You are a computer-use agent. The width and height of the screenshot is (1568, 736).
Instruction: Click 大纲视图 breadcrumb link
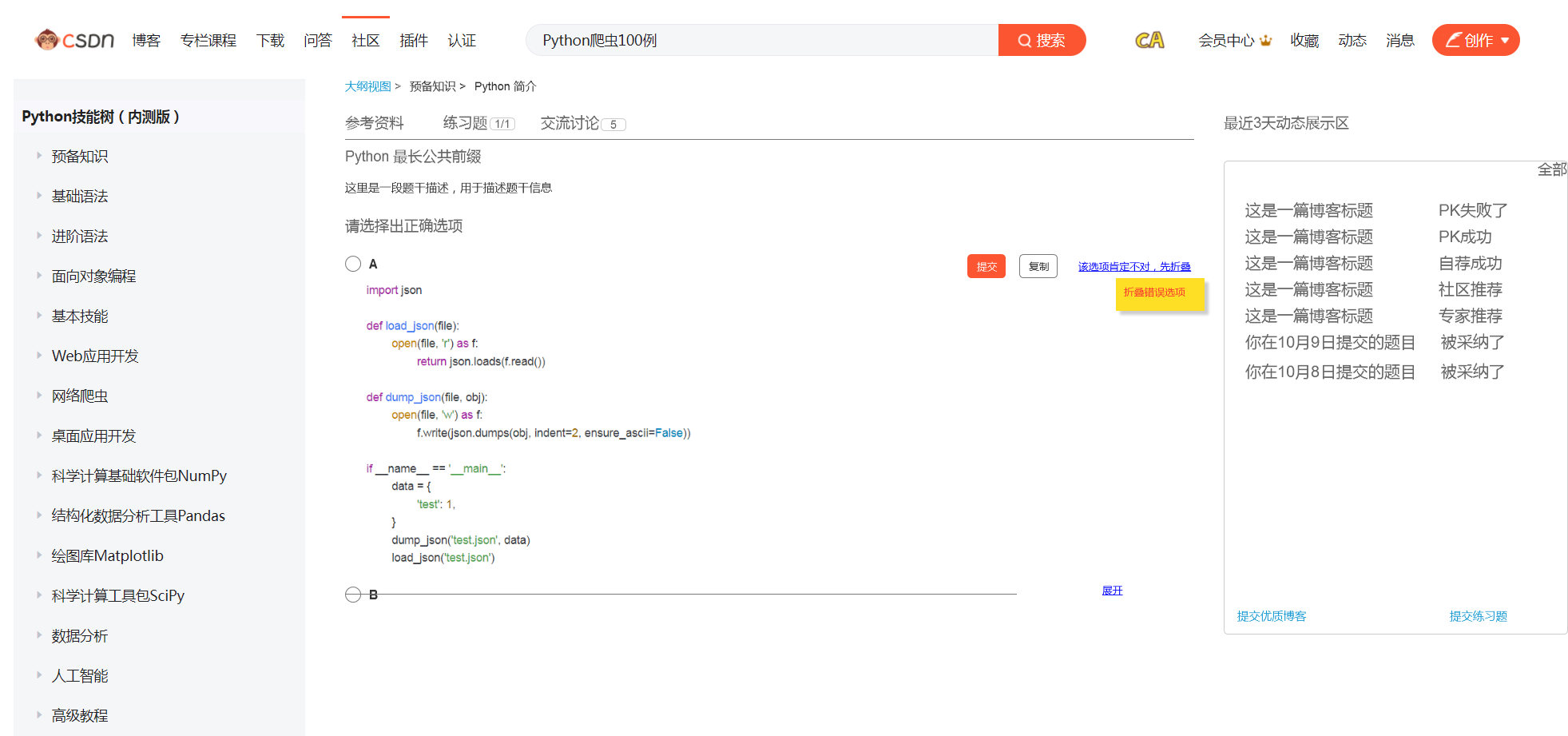[367, 86]
